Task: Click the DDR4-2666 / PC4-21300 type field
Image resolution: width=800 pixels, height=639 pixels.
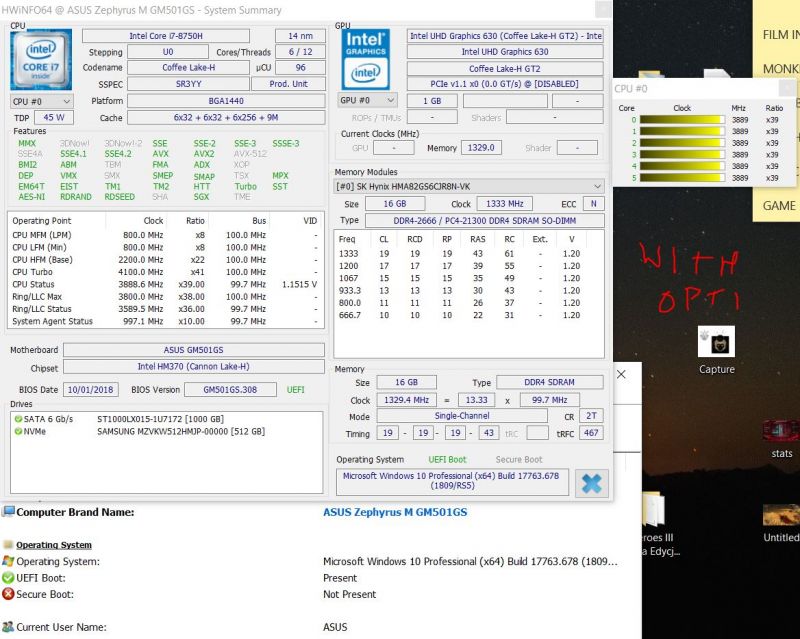Action: [485, 220]
